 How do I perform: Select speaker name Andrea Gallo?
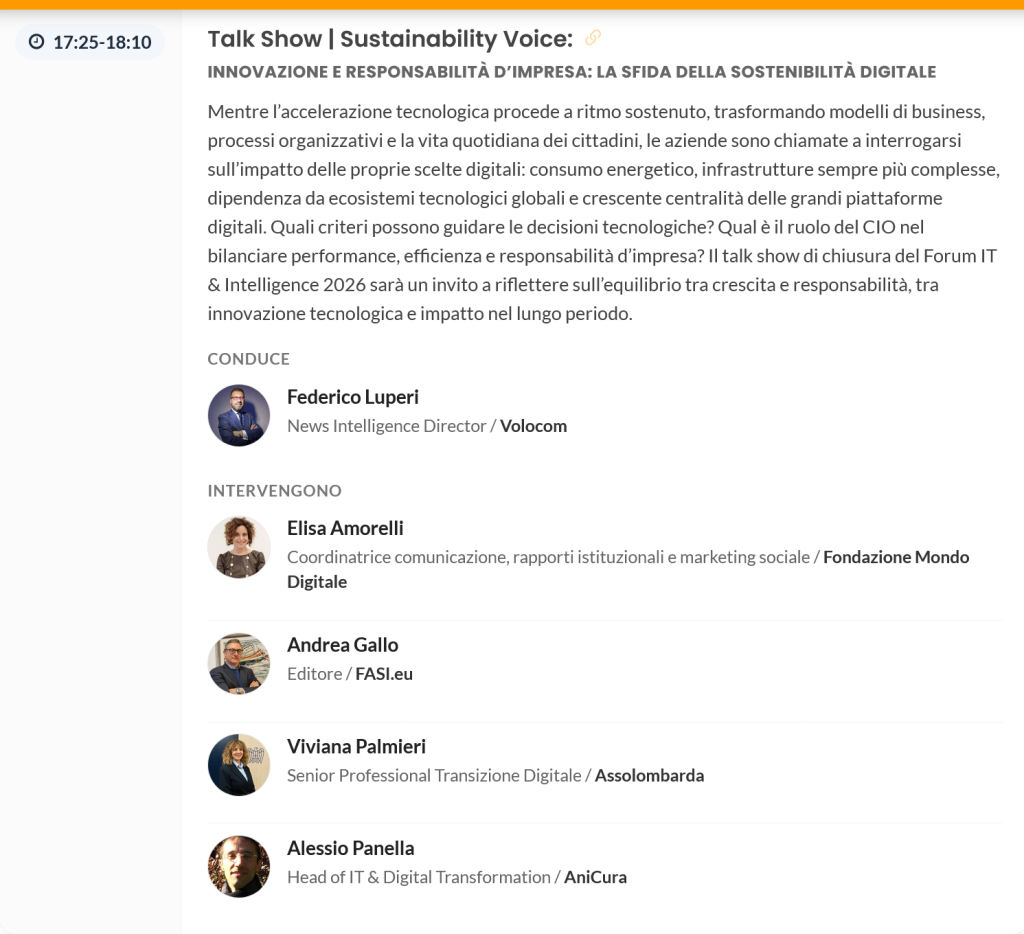click(342, 645)
